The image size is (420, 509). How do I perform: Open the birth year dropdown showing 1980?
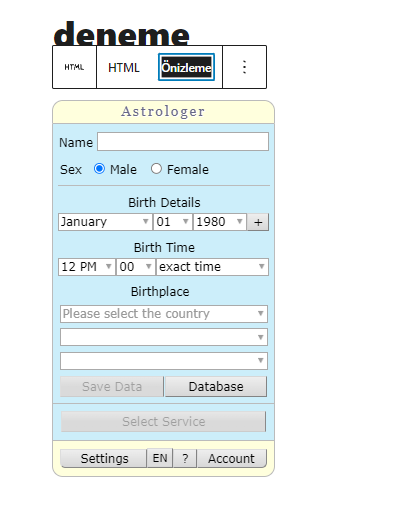[220, 222]
